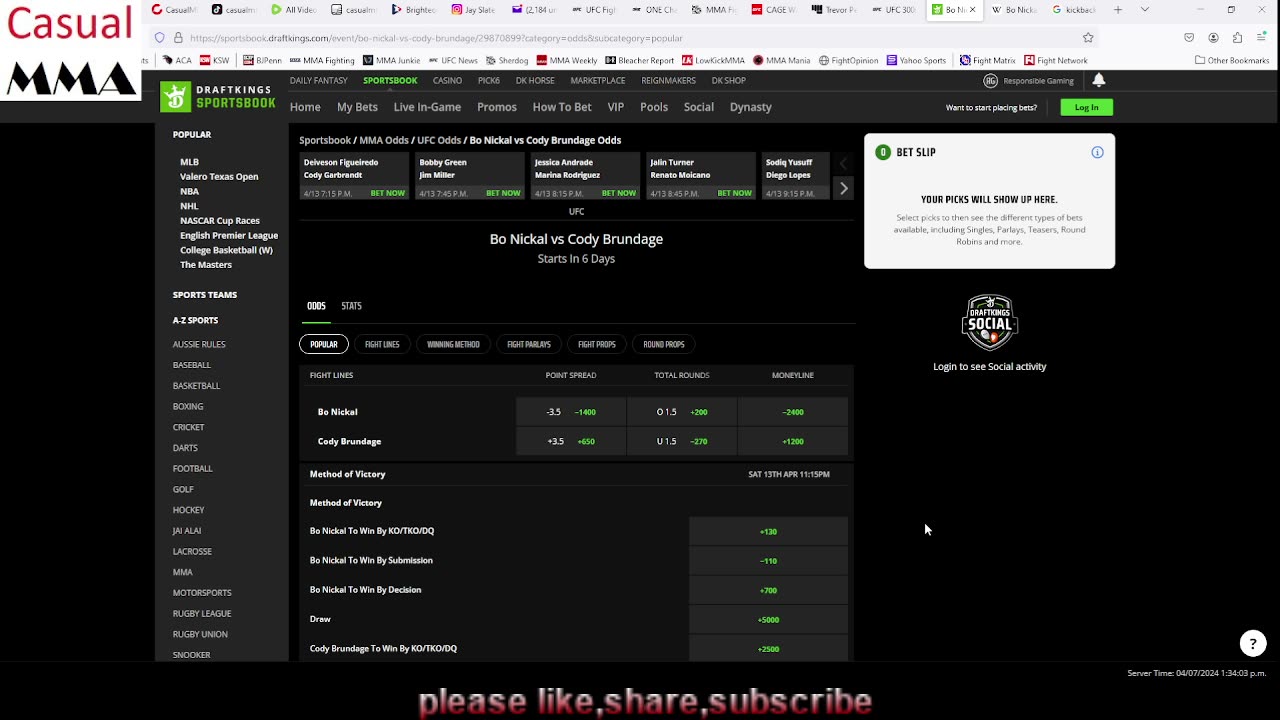Select Bo Nickal -2400 moneyline
The width and height of the screenshot is (1280, 720).
click(x=793, y=412)
